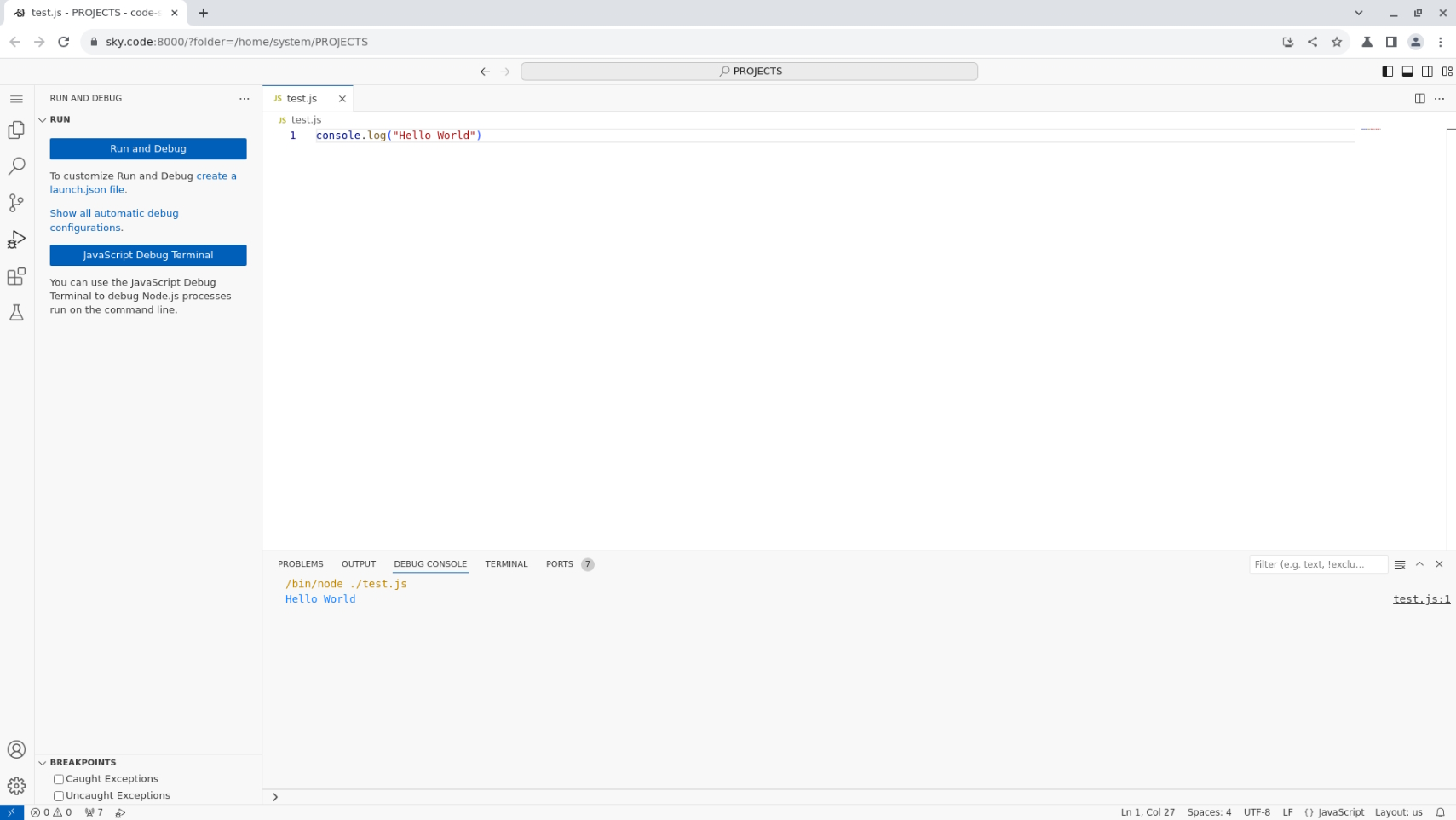Open the Source Control view

point(16,203)
